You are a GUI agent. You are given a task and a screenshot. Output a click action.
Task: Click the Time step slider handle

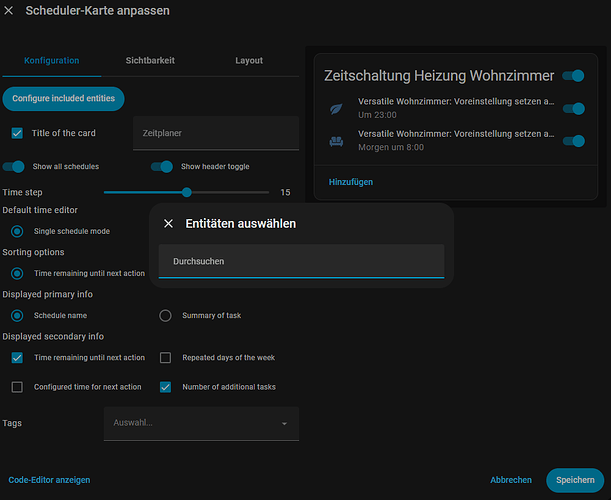[x=186, y=192]
